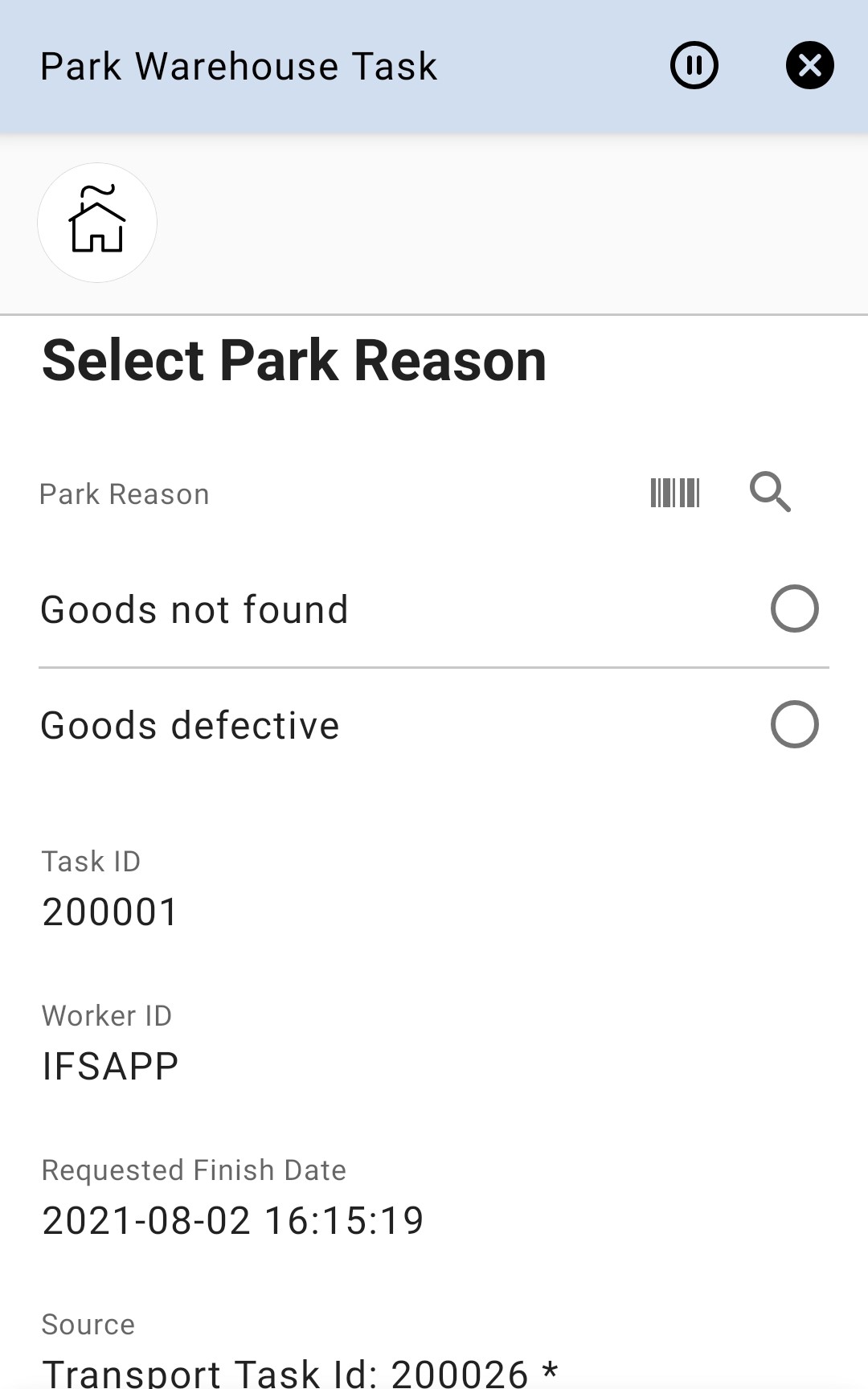Choose the "Goods defective" list text
Viewport: 868px width, 1389px height.
190,726
